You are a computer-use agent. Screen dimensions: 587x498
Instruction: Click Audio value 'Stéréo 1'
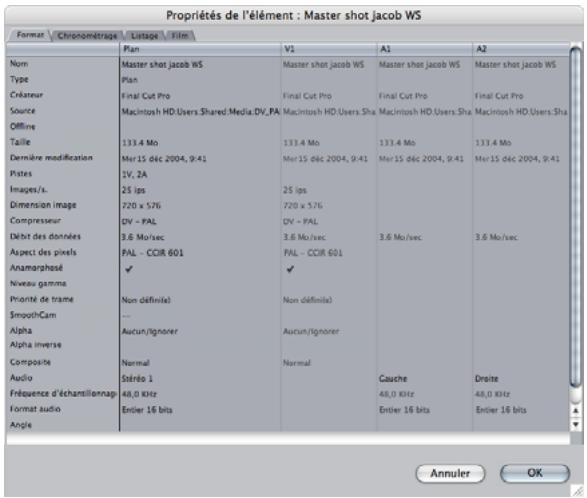point(137,379)
